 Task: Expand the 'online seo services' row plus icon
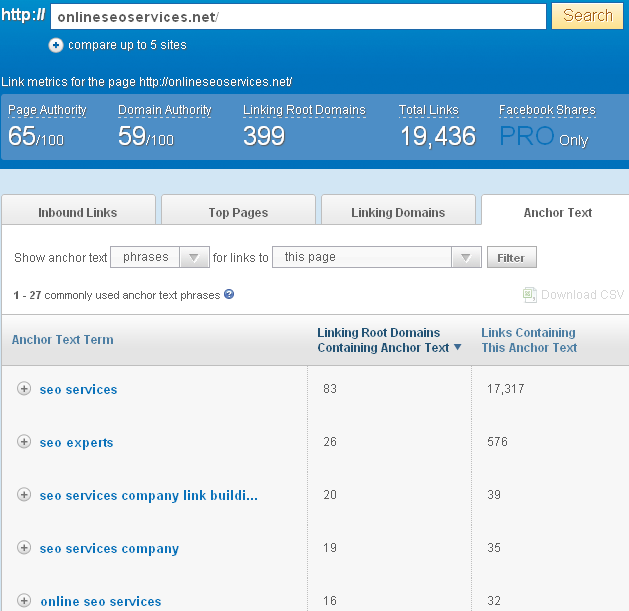pos(24,601)
